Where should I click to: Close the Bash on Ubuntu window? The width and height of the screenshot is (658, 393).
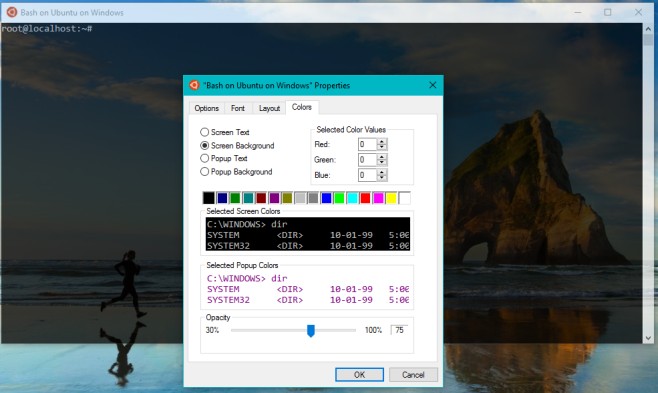[638, 12]
